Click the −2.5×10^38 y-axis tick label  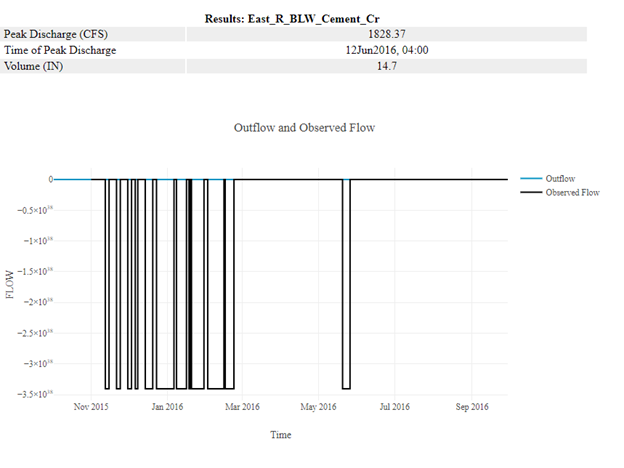(x=35, y=332)
